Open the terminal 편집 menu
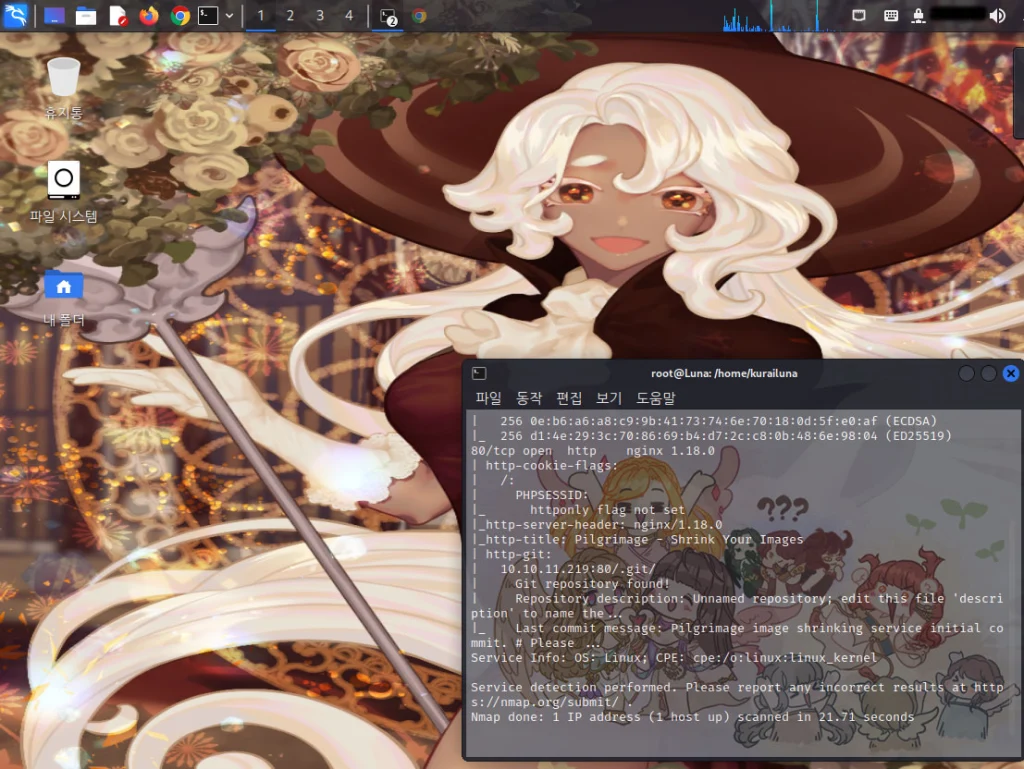Screen dimensions: 1024x769 (568, 398)
